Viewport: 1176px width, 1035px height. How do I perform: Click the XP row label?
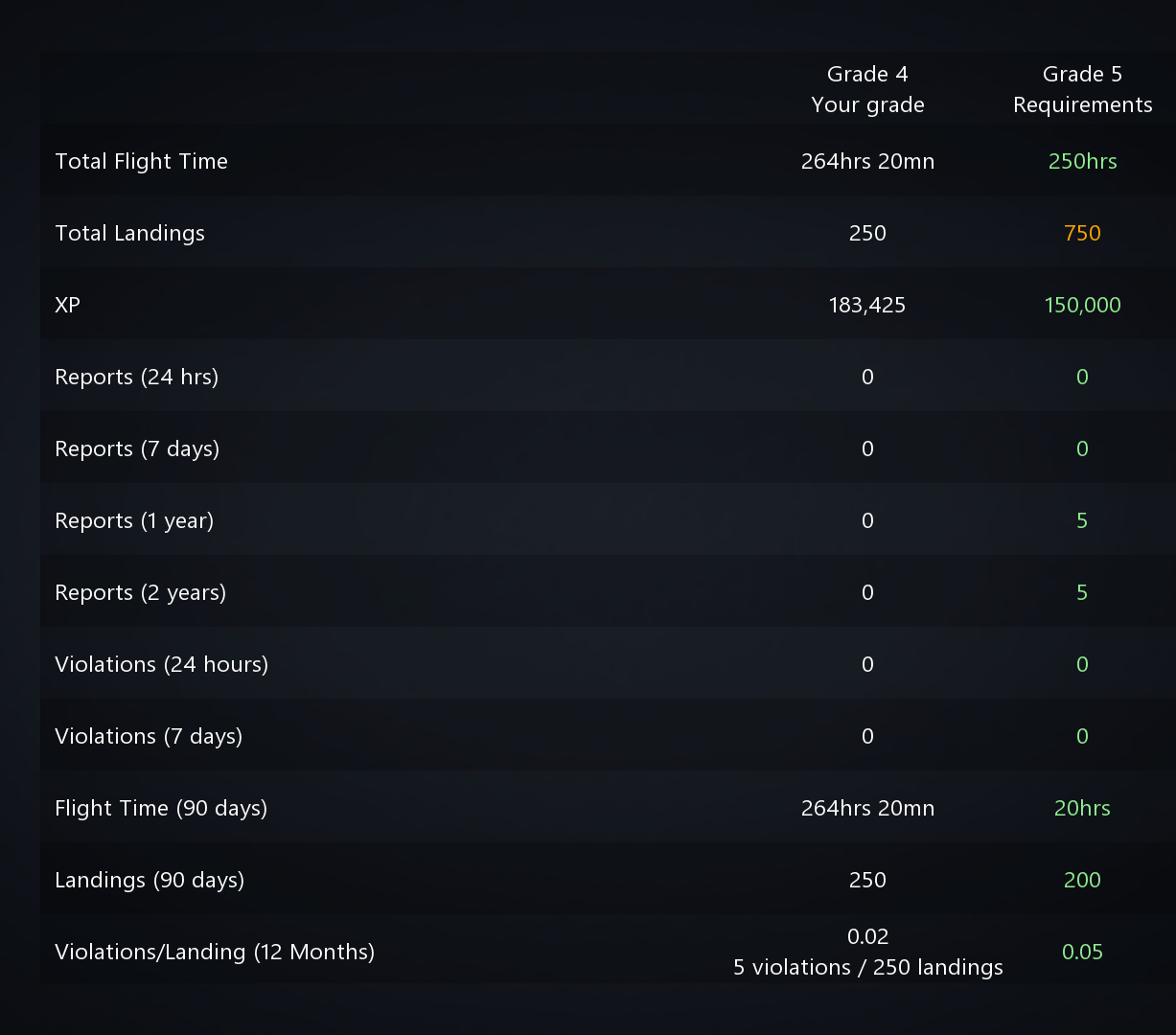[x=67, y=305]
